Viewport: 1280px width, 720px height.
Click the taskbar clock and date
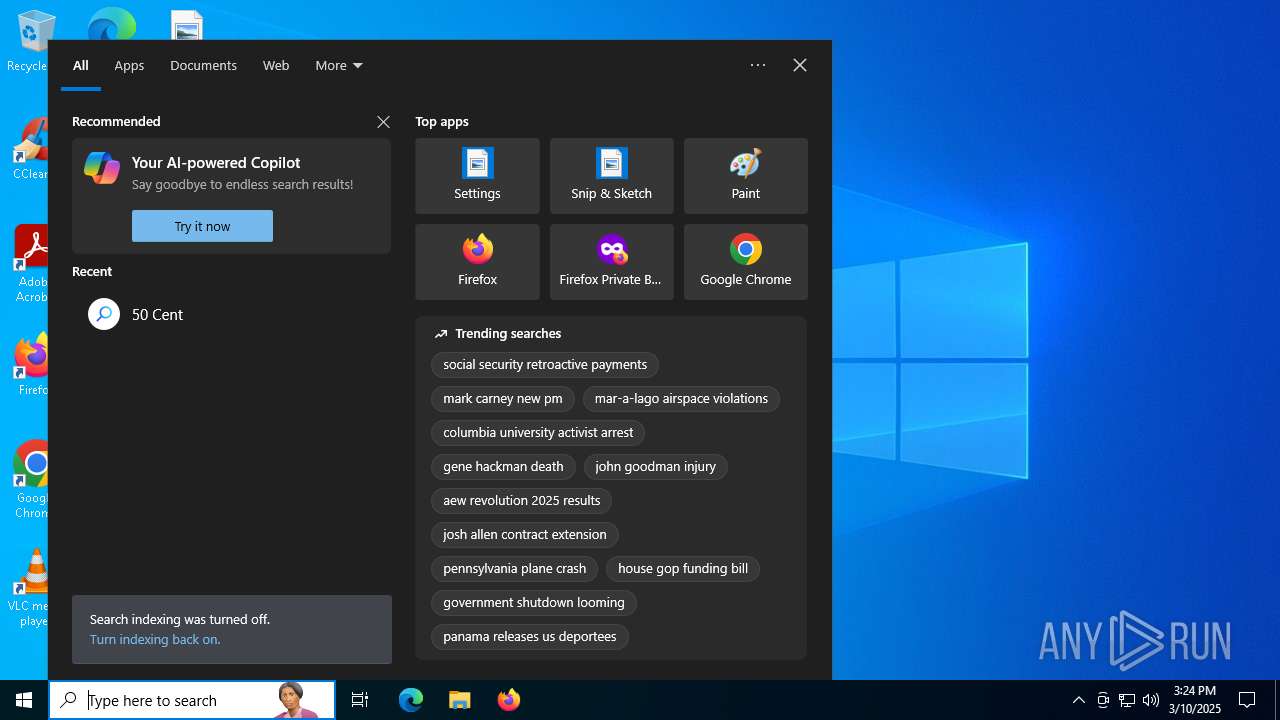tap(1196, 700)
